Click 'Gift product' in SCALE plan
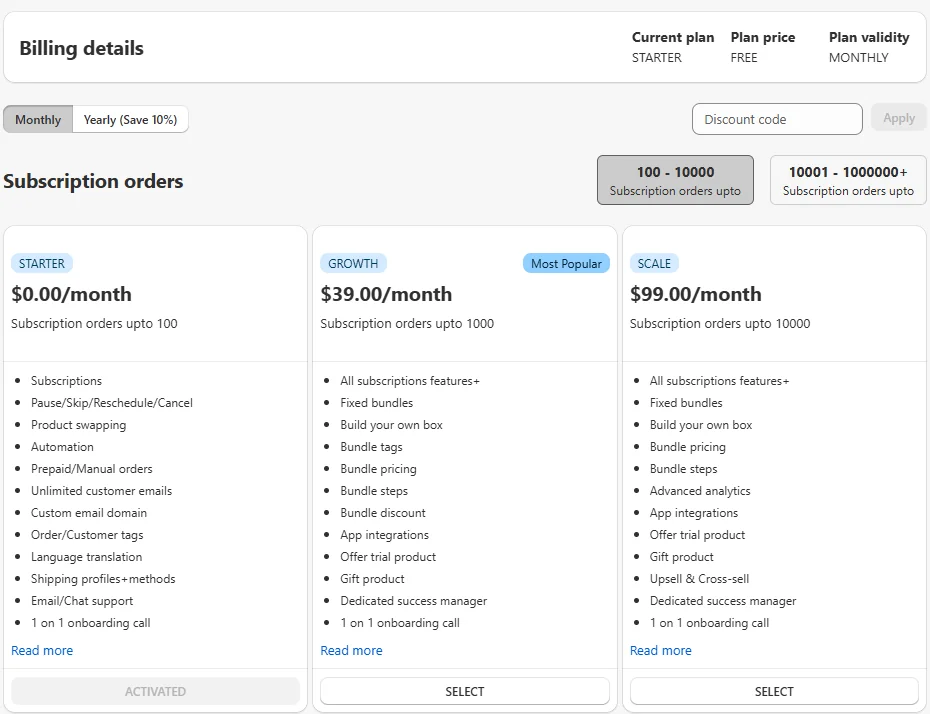 [681, 557]
